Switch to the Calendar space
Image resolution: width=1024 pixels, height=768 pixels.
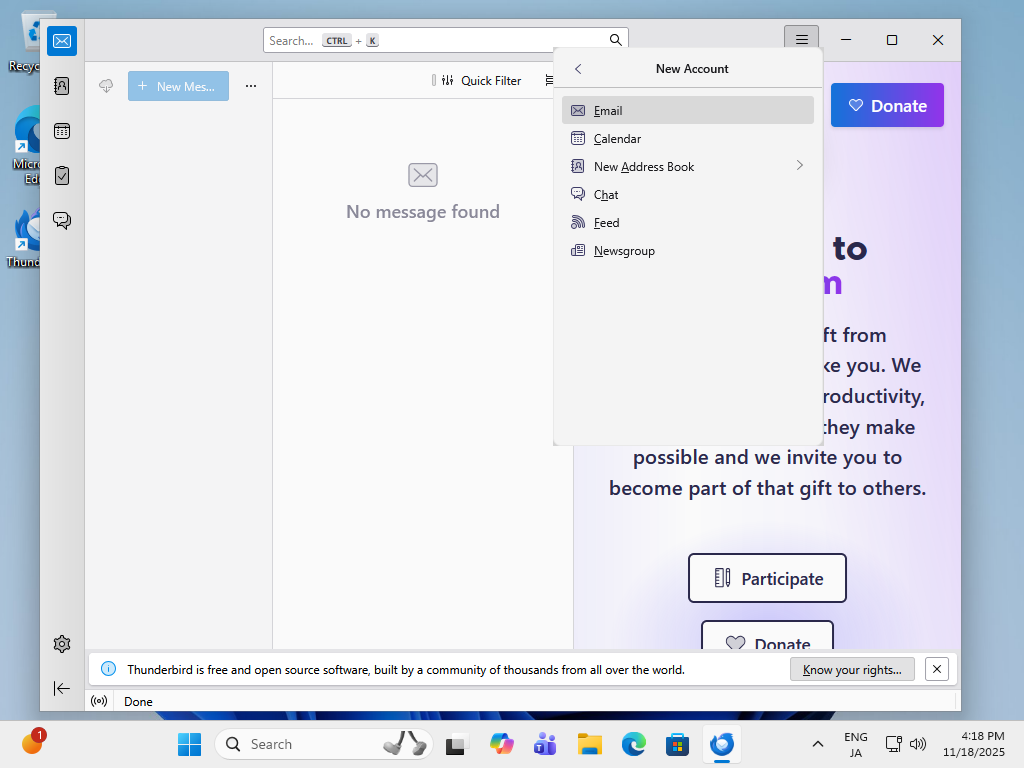click(62, 131)
